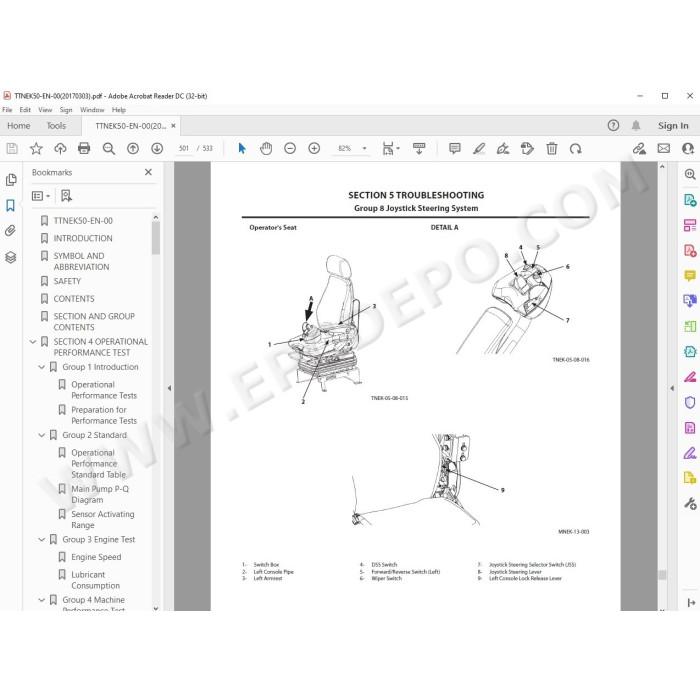Collapse Group 4 Machine bookmark
The image size is (700, 700).
[42, 600]
